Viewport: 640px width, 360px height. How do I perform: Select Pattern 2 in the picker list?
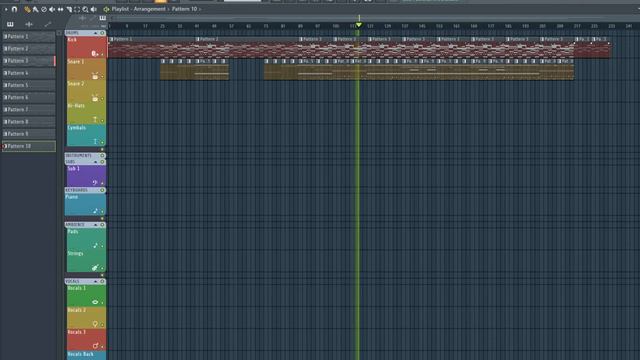coord(29,49)
